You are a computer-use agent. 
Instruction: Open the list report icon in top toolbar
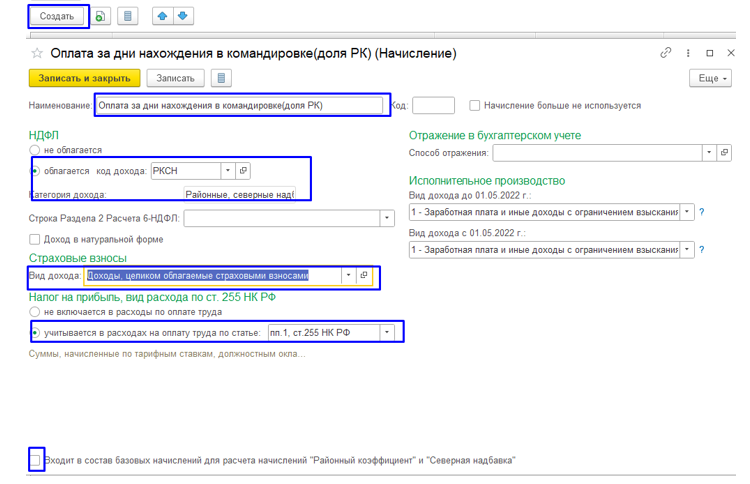coord(127,16)
